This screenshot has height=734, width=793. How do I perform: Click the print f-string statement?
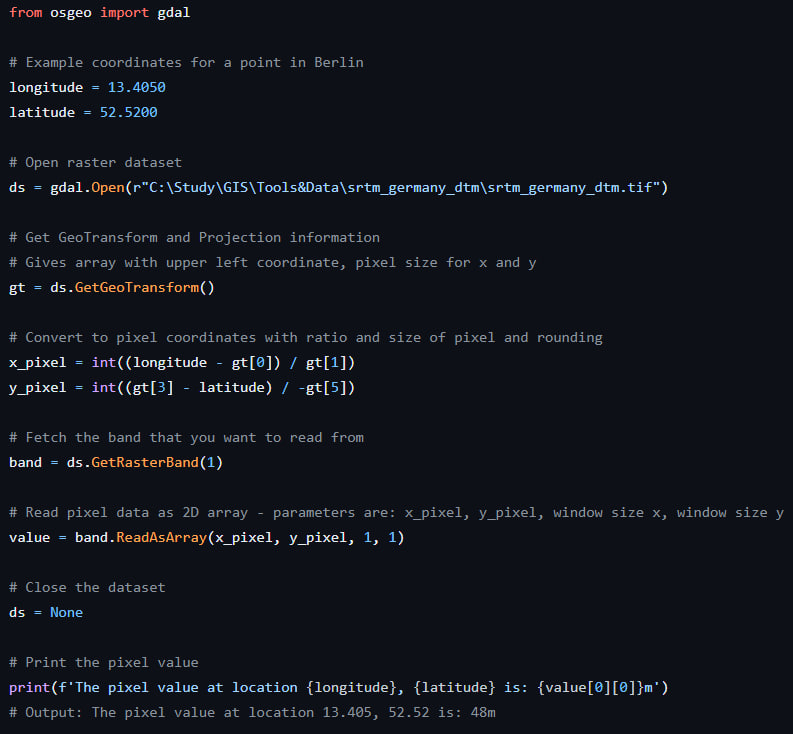tap(339, 687)
